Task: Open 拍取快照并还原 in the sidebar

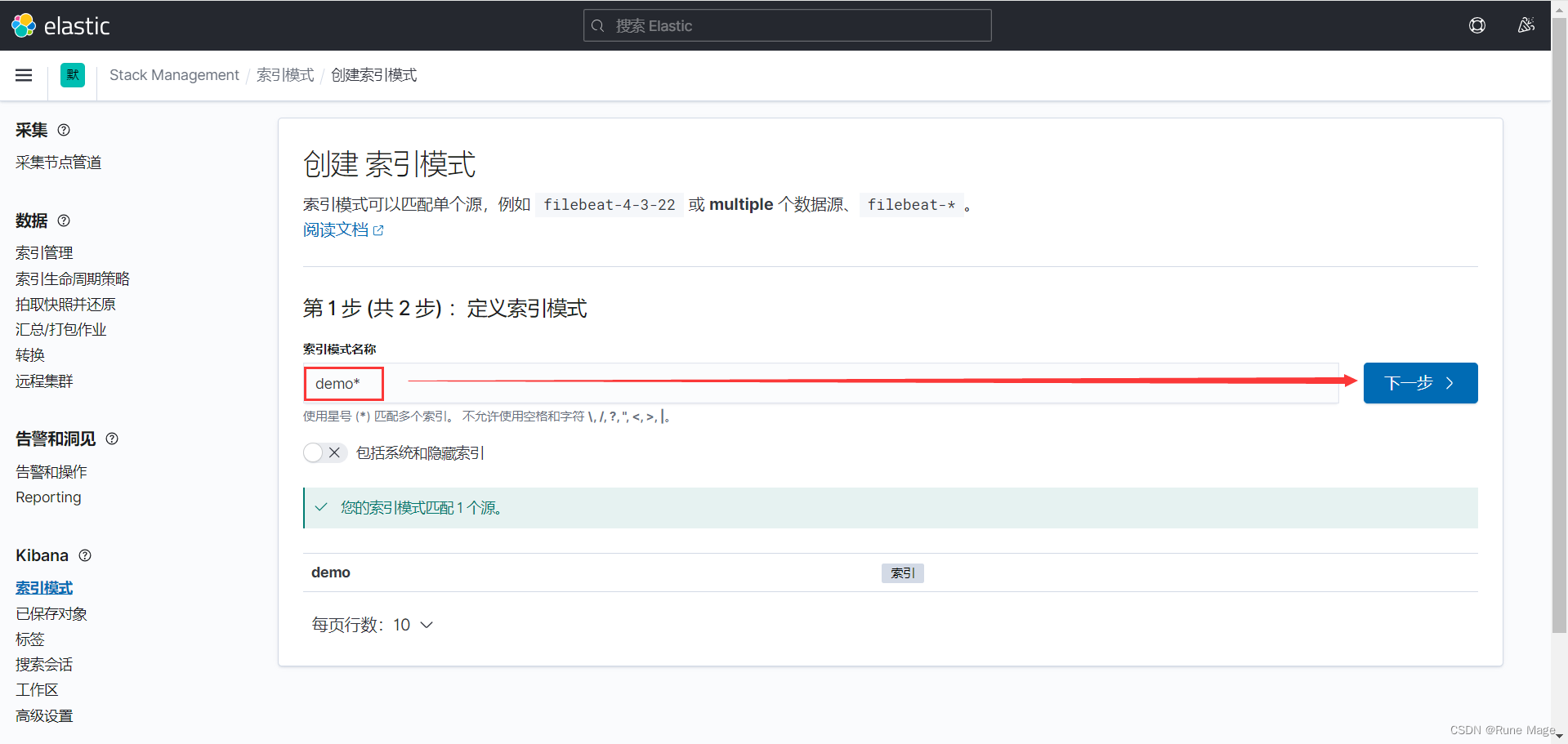Action: (x=65, y=305)
